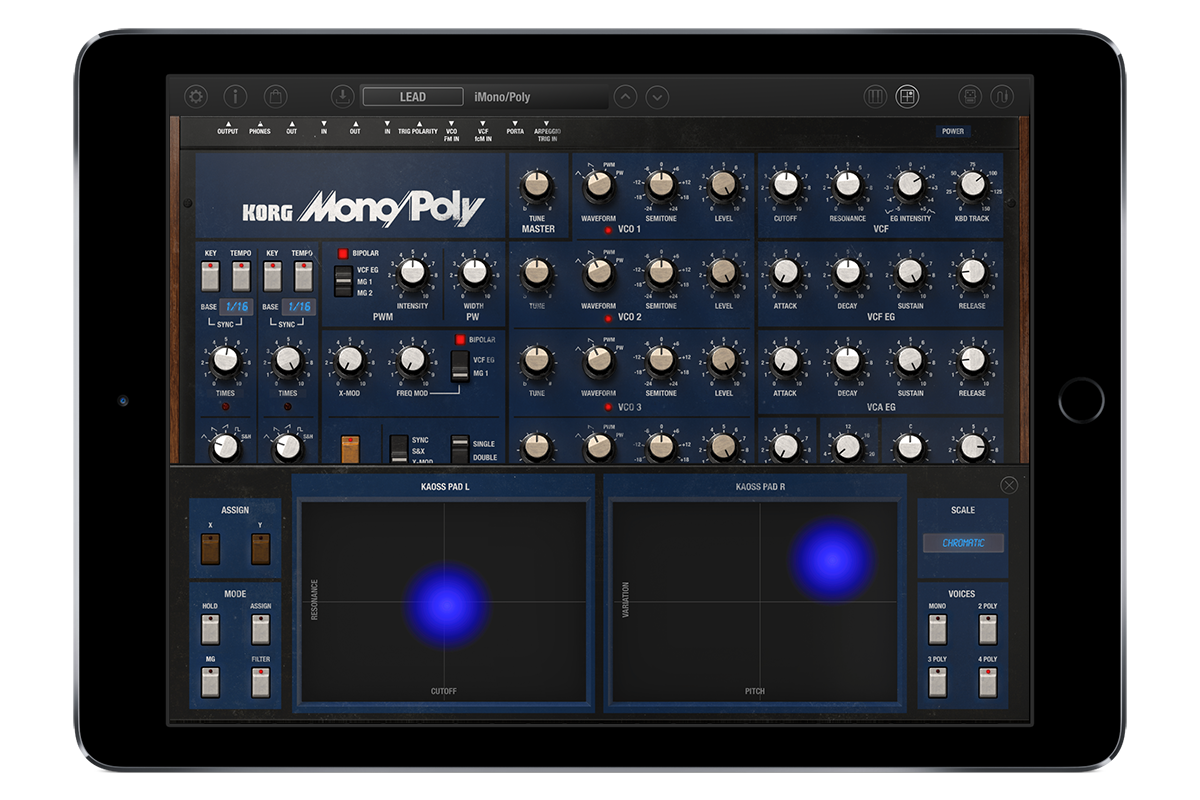Toggle the PWM Bipolar red button

pos(343,254)
